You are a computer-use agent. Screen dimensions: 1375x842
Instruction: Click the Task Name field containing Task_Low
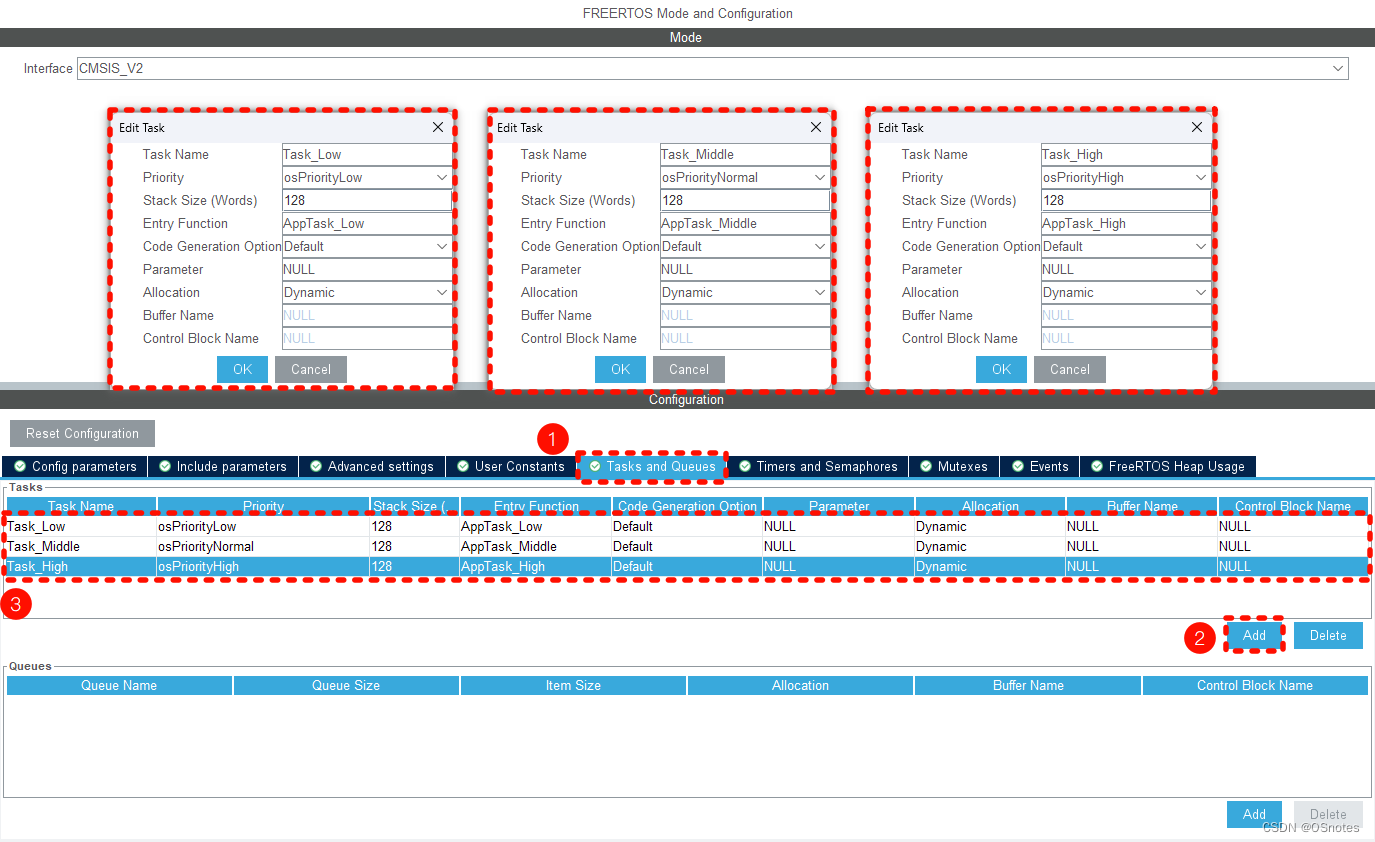[x=367, y=154]
